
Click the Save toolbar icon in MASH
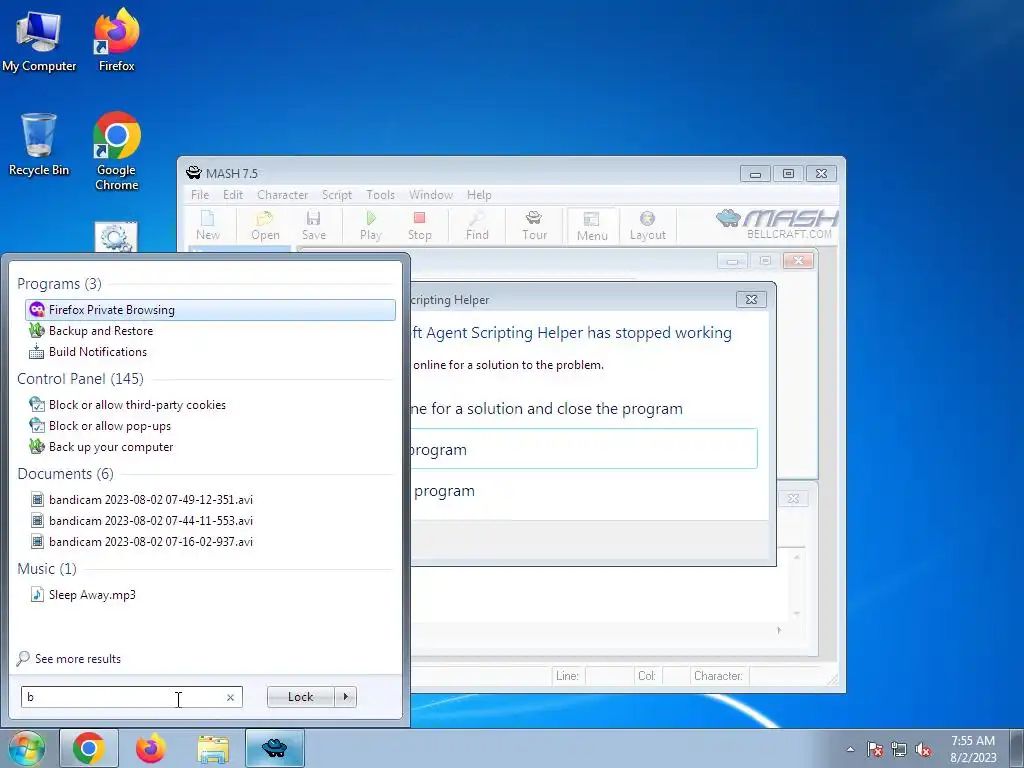pos(313,226)
